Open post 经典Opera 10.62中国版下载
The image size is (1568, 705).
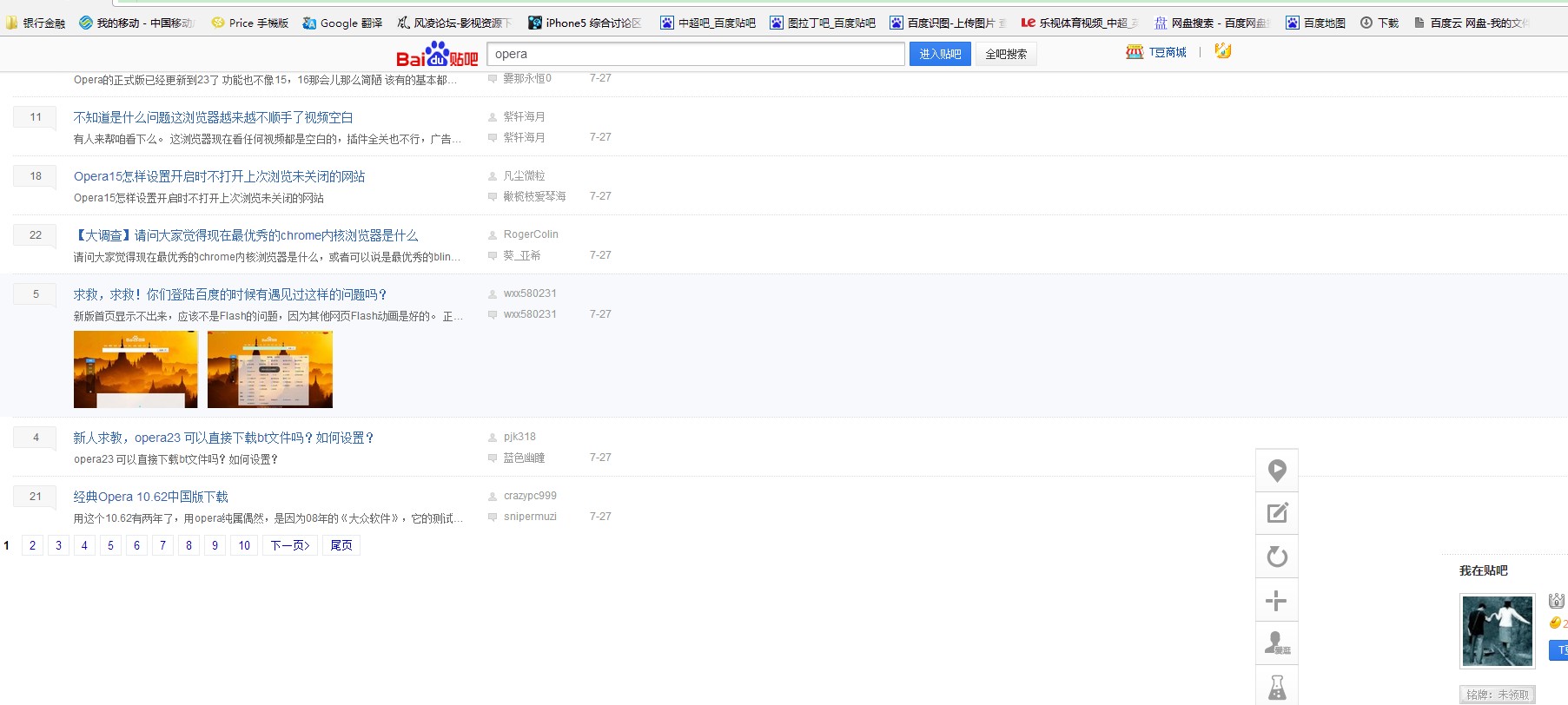(151, 497)
